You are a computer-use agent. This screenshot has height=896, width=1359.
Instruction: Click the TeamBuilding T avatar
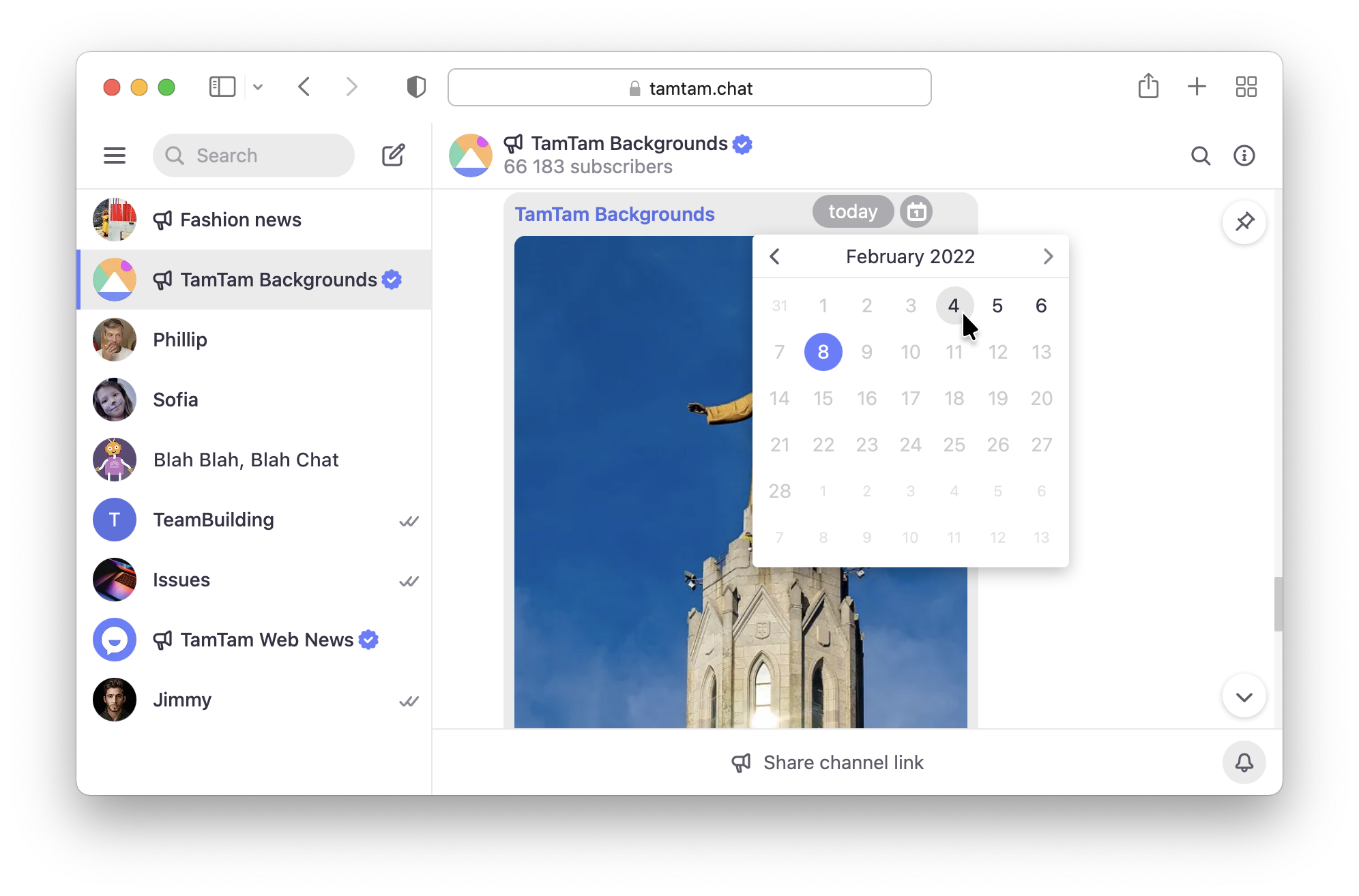[115, 520]
